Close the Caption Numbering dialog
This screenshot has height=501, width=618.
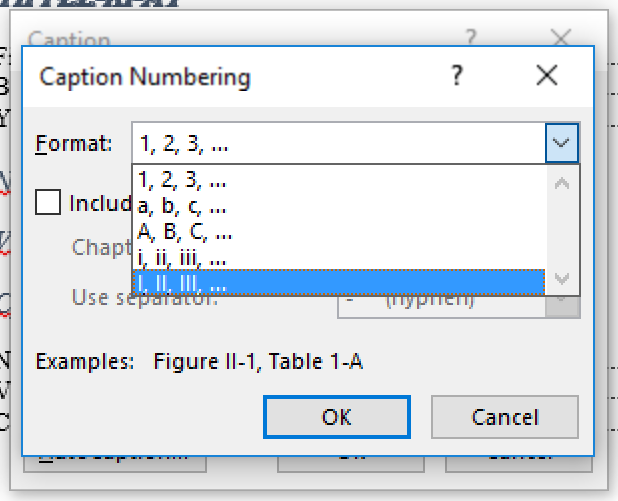pyautogui.click(x=546, y=76)
